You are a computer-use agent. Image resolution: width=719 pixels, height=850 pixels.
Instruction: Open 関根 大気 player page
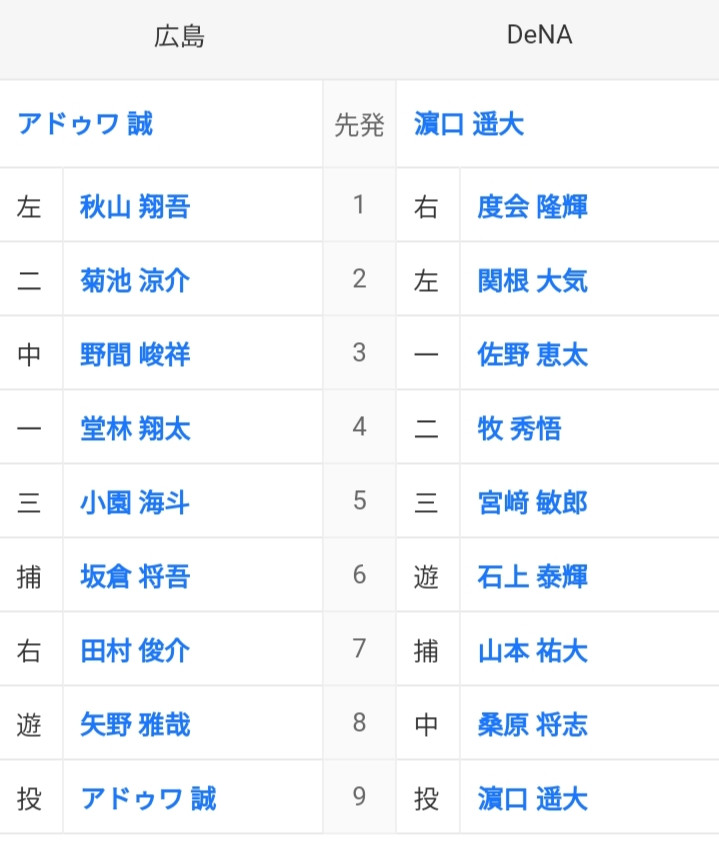532,280
